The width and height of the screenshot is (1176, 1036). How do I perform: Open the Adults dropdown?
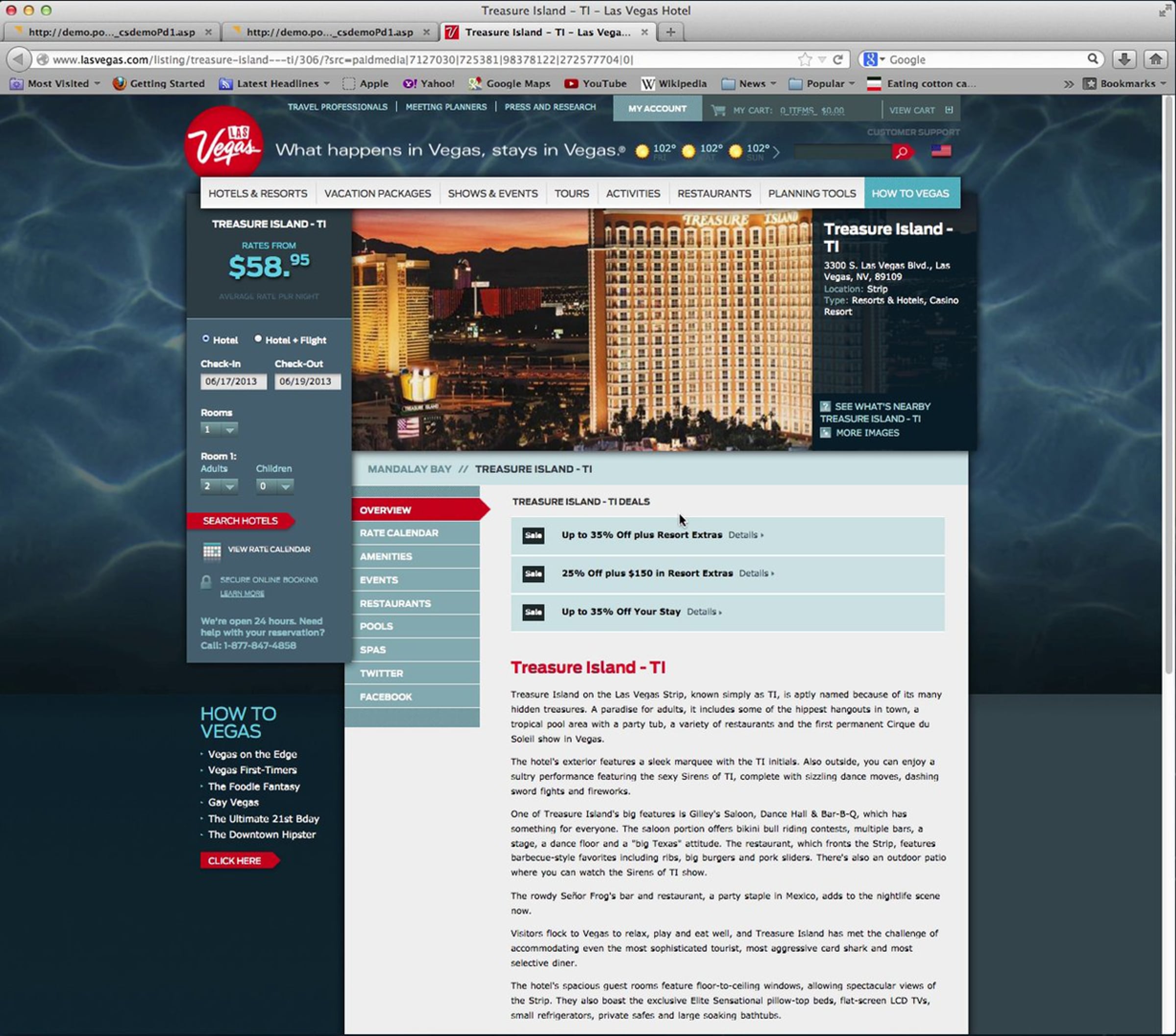tap(219, 486)
